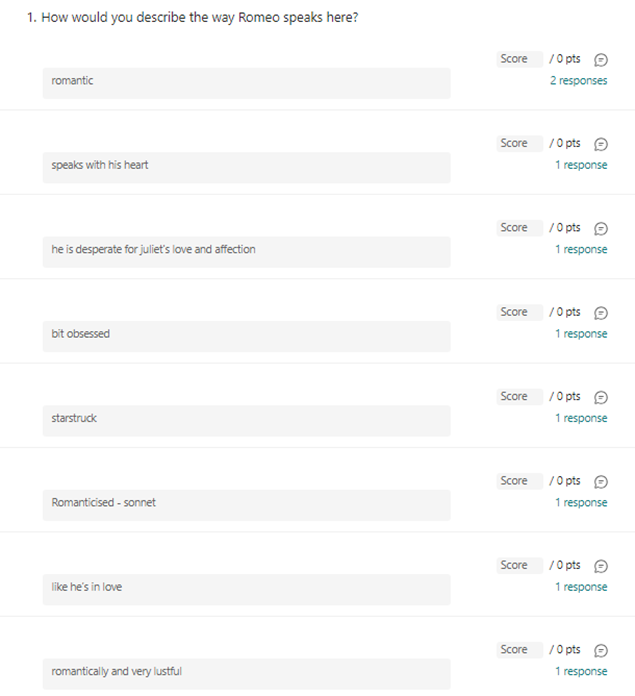This screenshot has height=696, width=635.
Task: Select the 'he is desperate for juliet's love' answer box
Action: coord(247,252)
